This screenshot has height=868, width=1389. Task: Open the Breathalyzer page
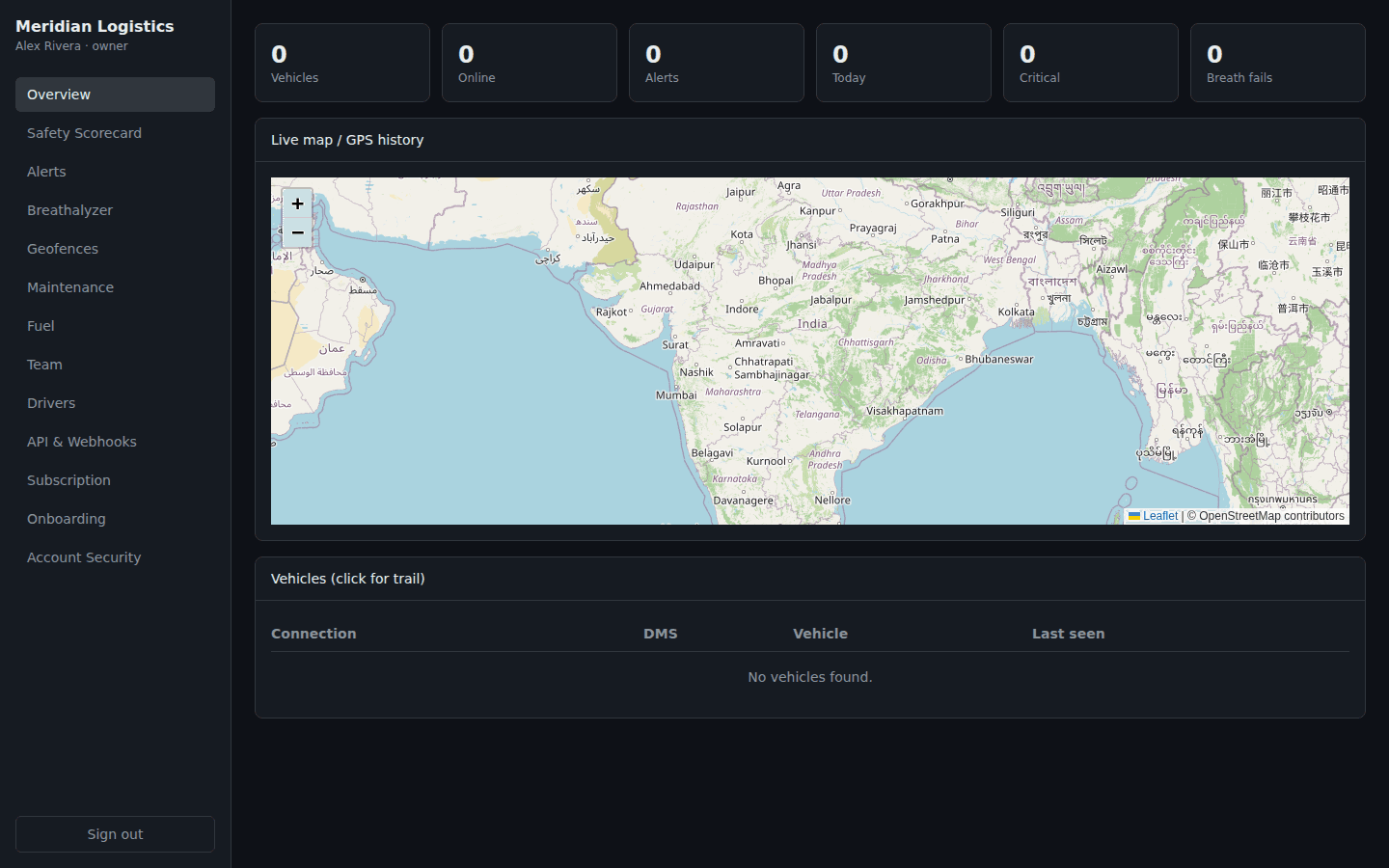point(115,210)
